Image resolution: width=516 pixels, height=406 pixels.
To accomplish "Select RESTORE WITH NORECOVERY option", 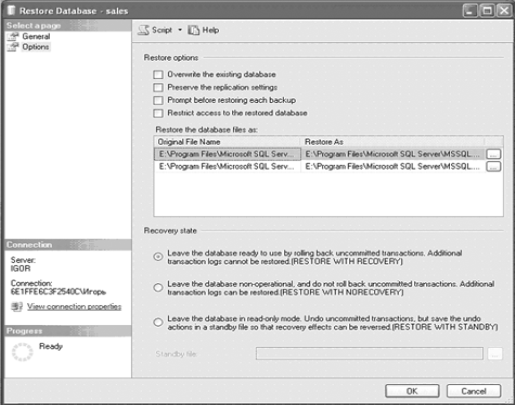I will [x=158, y=288].
